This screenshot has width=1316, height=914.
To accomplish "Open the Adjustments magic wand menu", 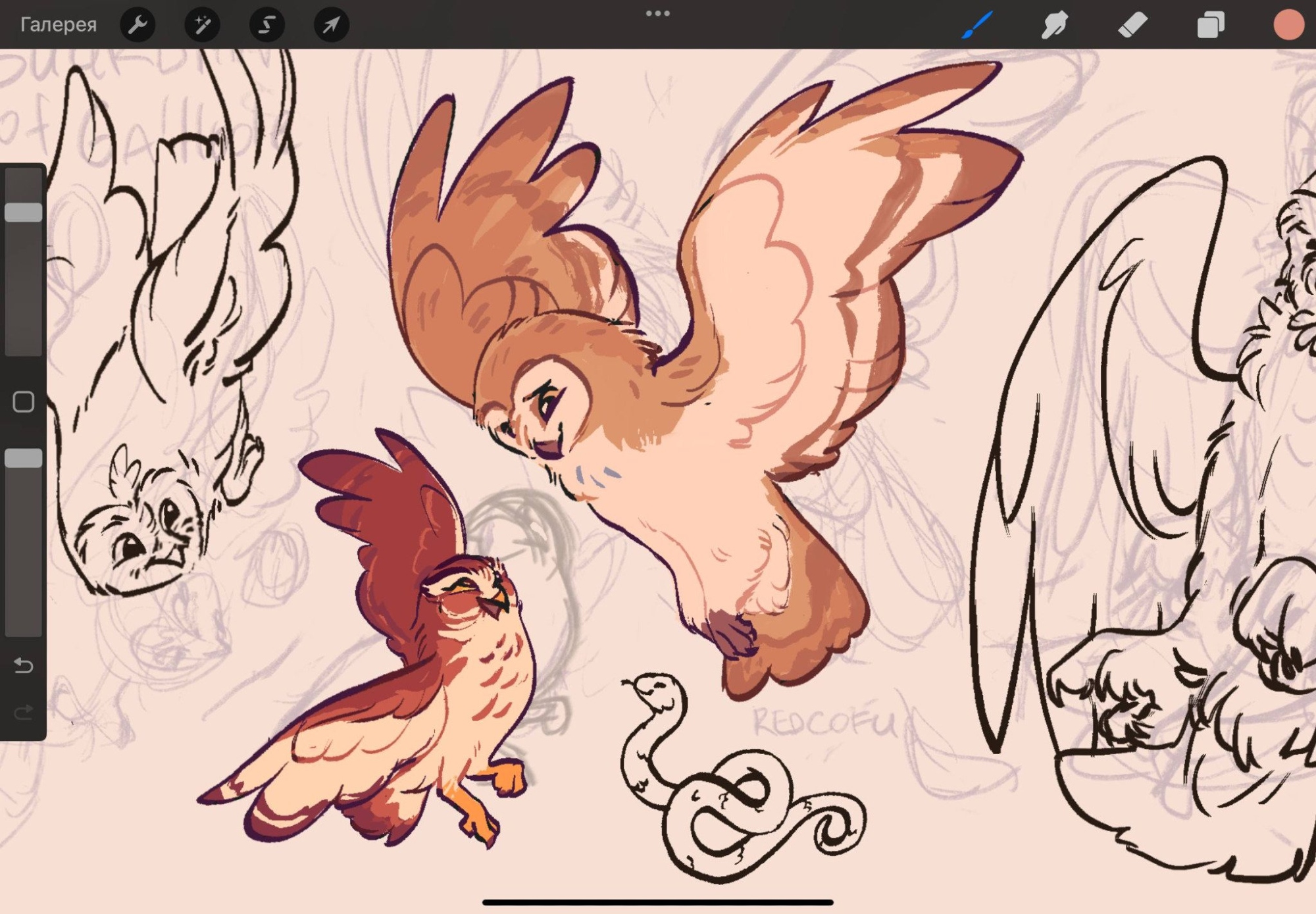I will pyautogui.click(x=202, y=25).
